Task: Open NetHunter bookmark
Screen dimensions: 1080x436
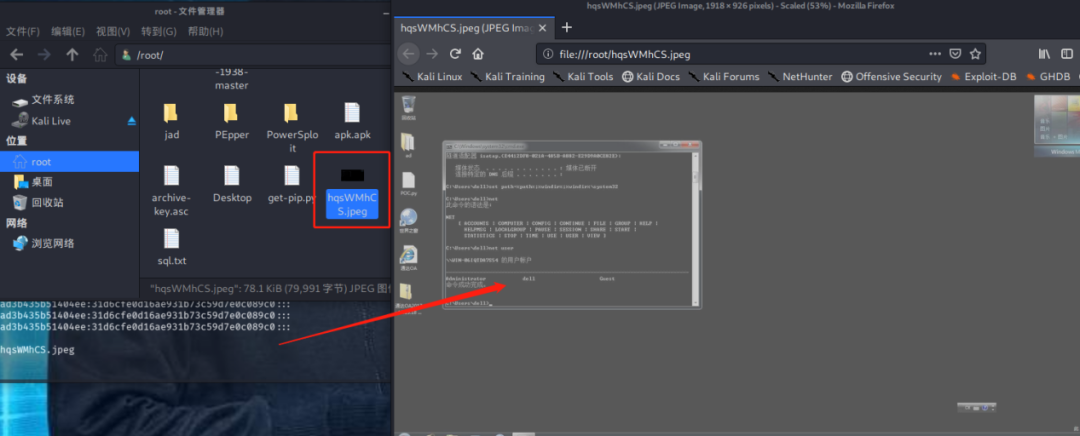Action: pyautogui.click(x=800, y=76)
